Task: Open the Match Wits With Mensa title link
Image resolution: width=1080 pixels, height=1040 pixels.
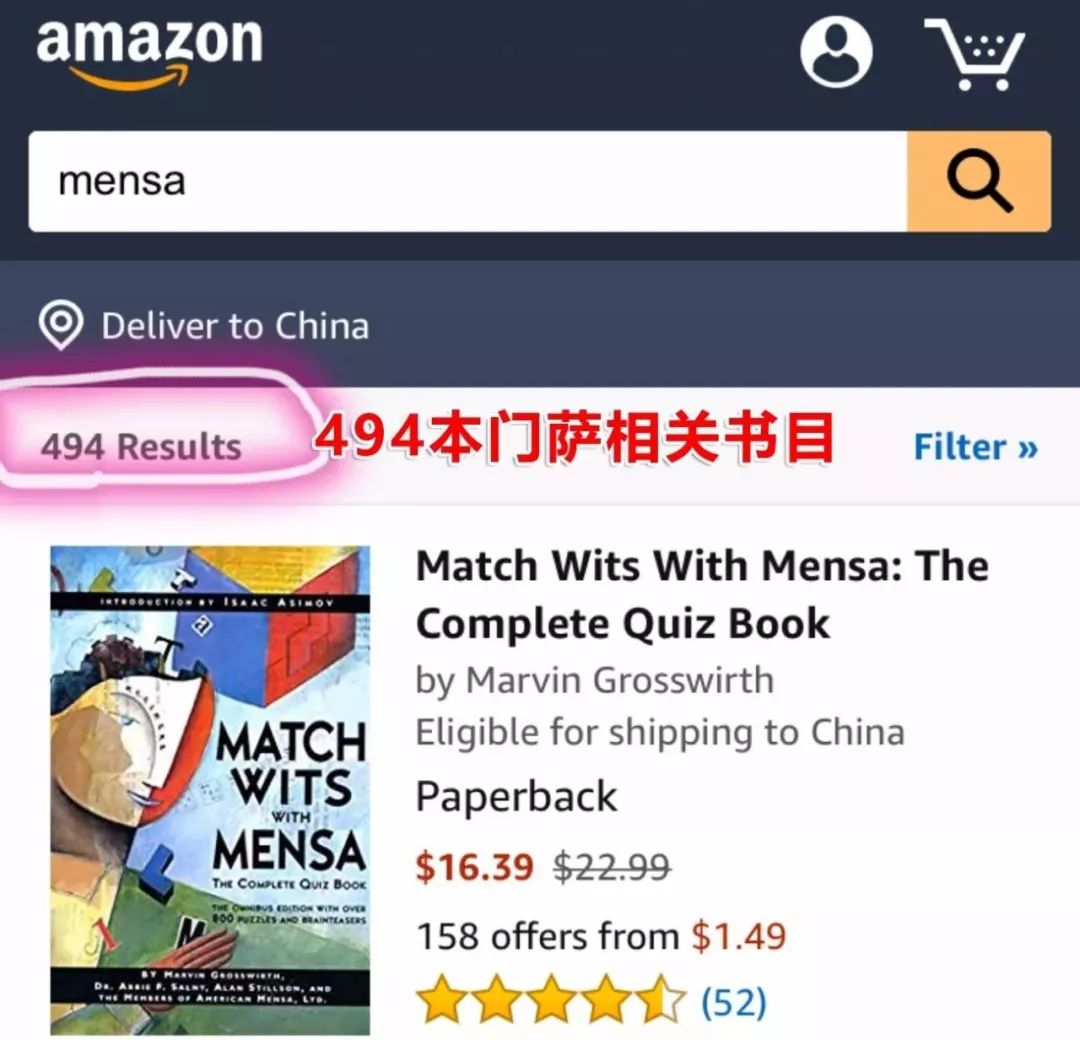Action: [x=703, y=594]
